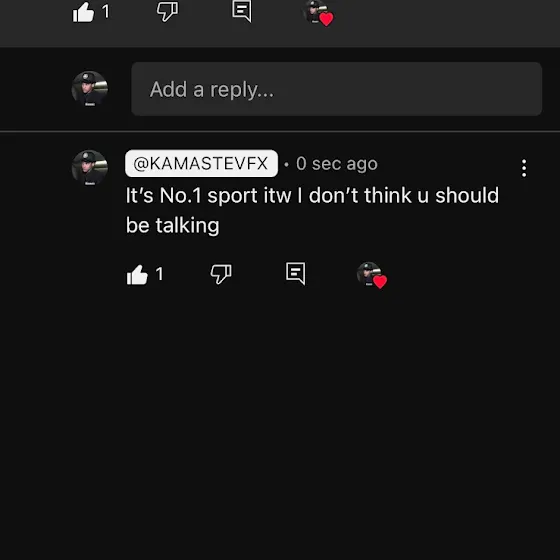
Task: Click the like count on top comment
Action: 106,12
